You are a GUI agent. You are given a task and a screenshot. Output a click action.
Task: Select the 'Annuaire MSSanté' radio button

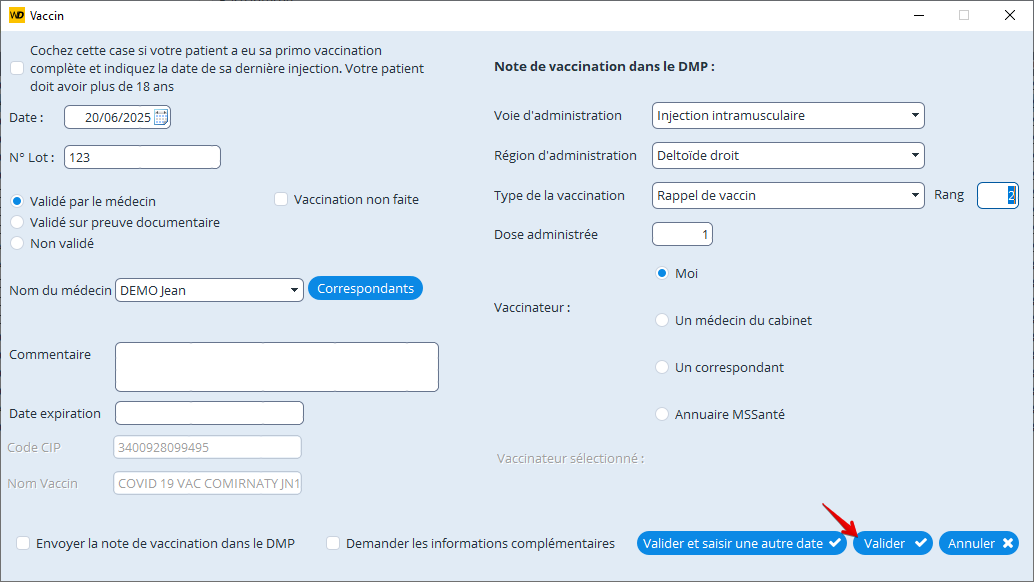click(661, 414)
